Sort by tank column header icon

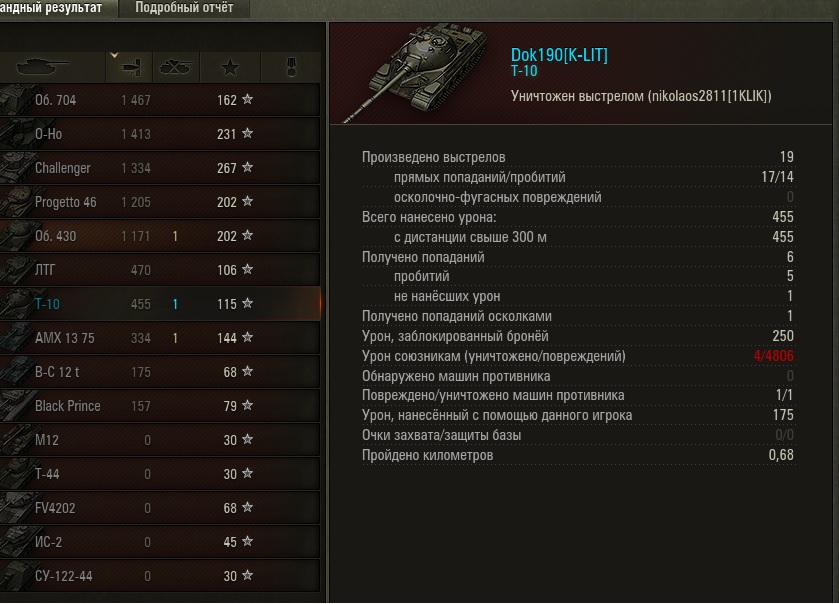(43, 67)
